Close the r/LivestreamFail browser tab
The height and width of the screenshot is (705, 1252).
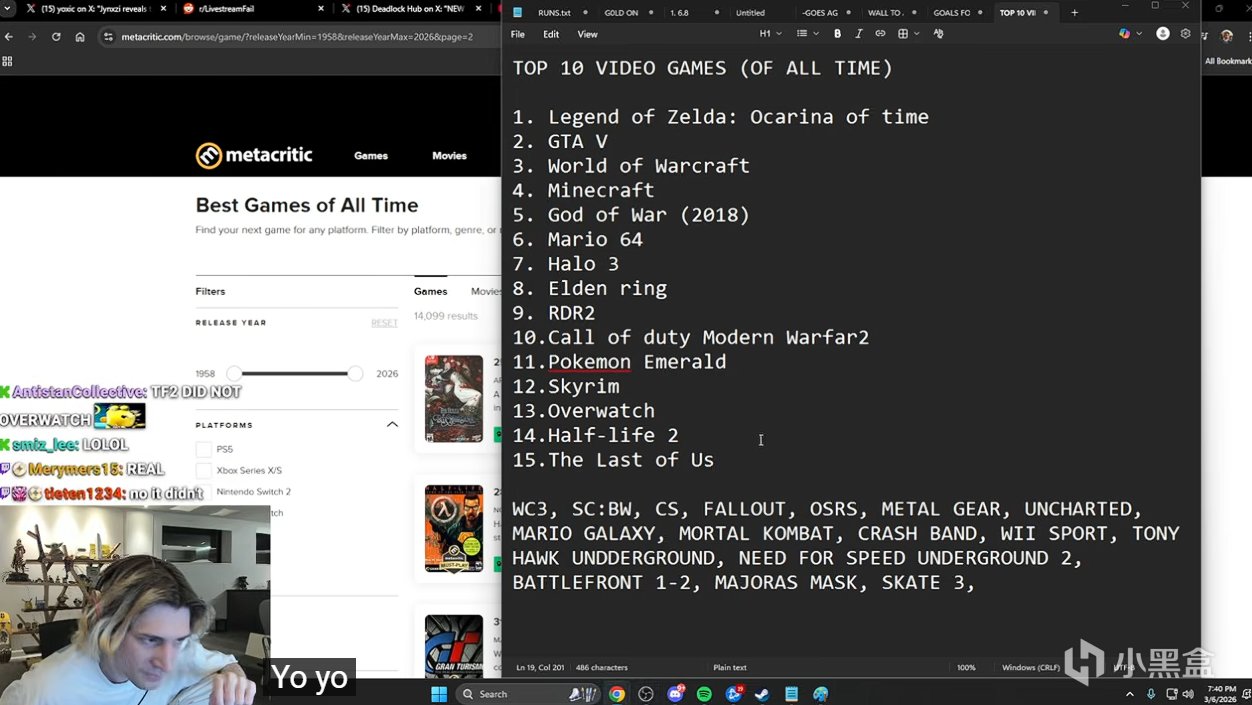point(321,9)
